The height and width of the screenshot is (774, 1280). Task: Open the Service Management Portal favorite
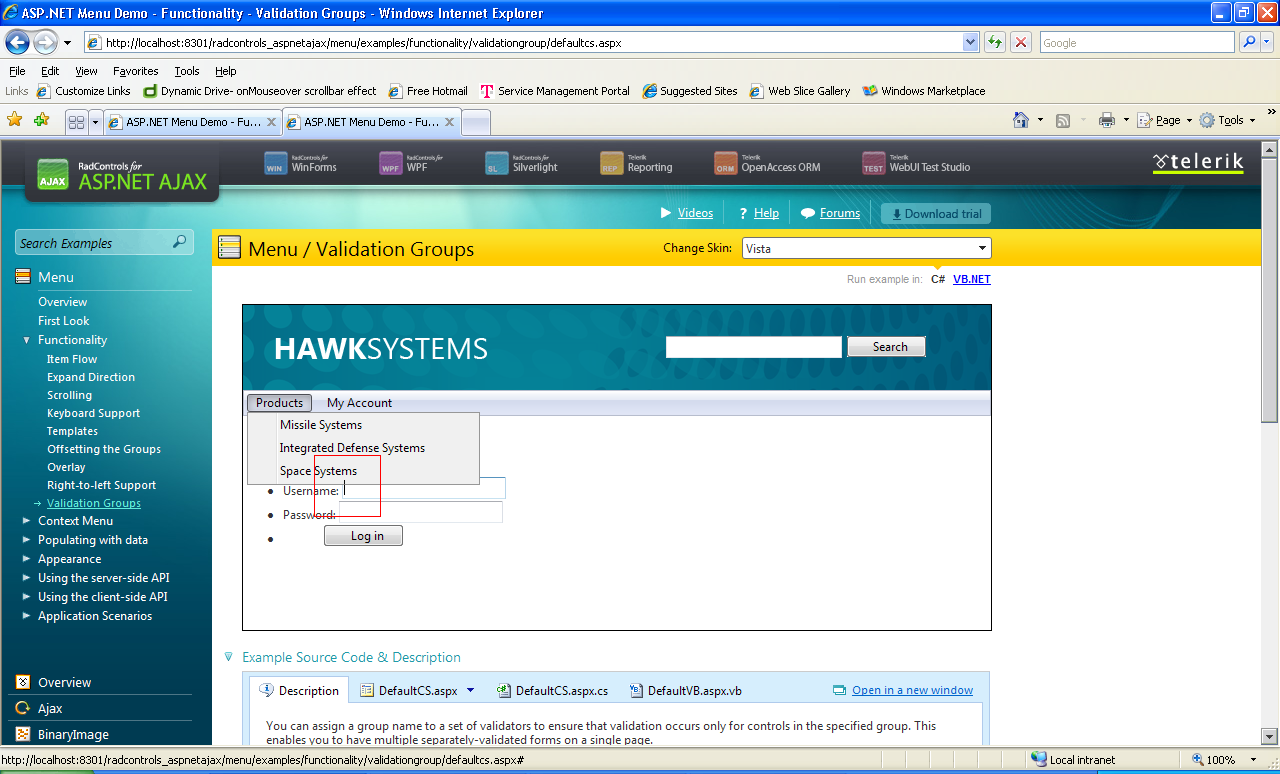[555, 91]
